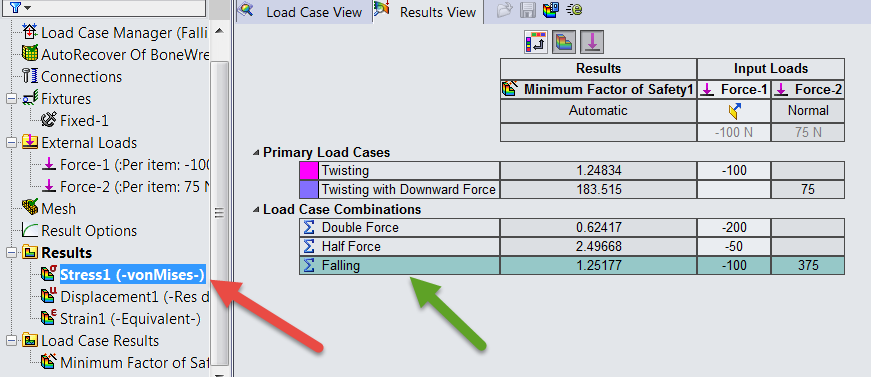Toggle the leftmost results icon button above the table
This screenshot has height=377, width=871.
pos(536,42)
